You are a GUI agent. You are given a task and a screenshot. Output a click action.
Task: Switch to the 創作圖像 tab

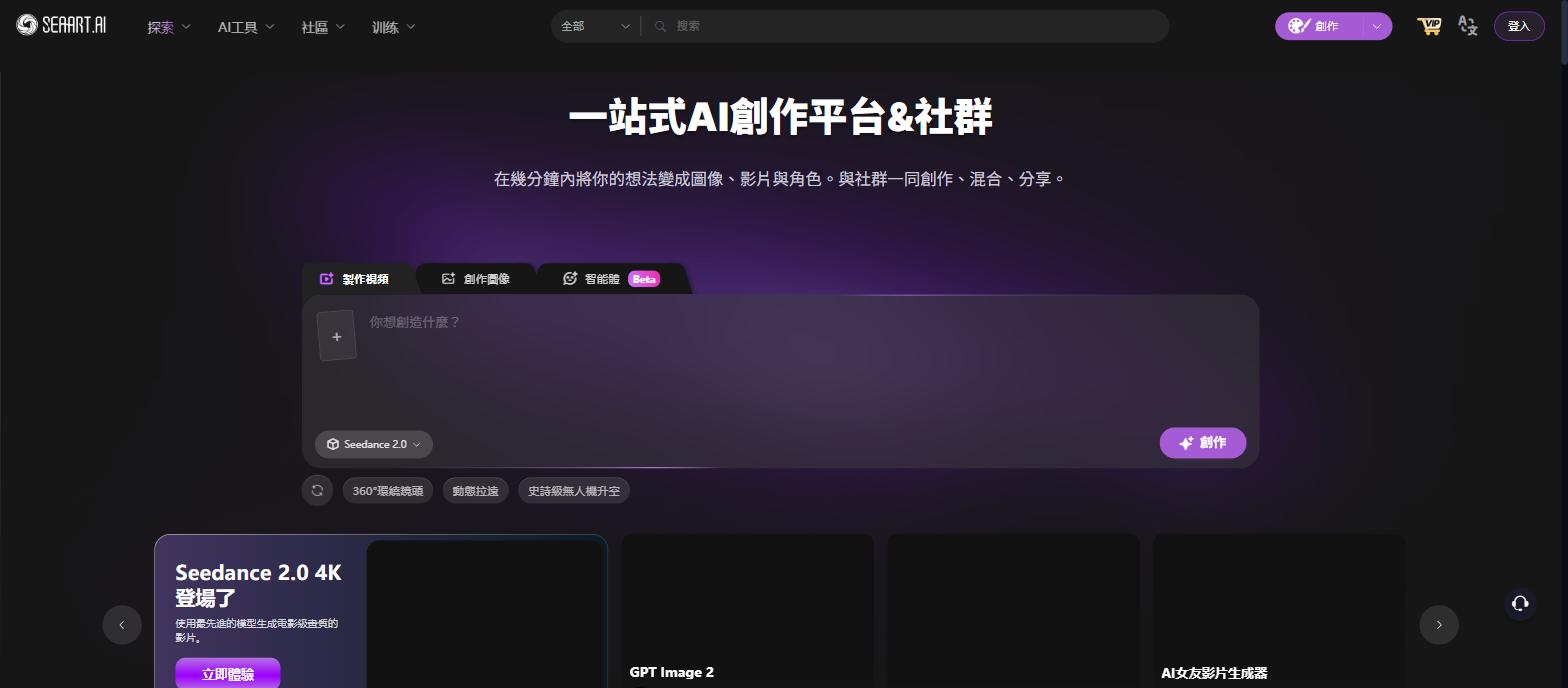476,279
